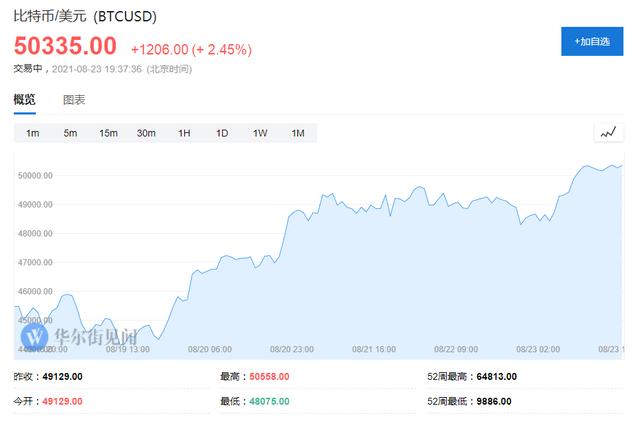Switch to the 图表 tab
This screenshot has width=640, height=435.
(x=74, y=100)
